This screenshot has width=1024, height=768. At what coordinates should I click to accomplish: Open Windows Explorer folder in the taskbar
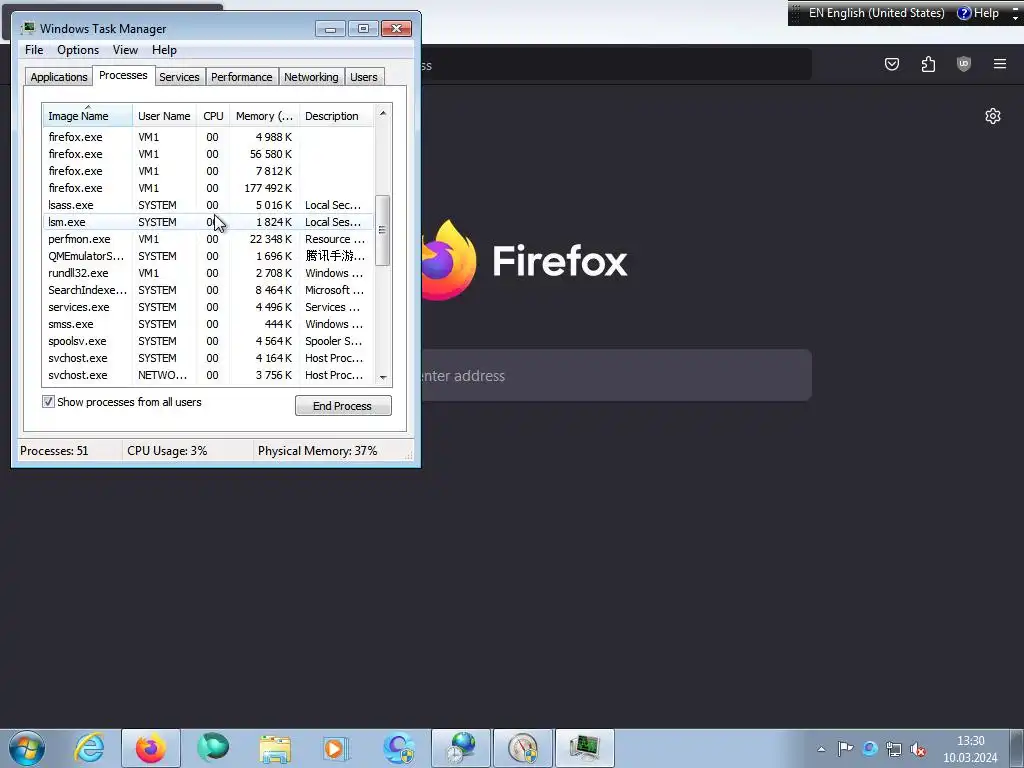click(x=275, y=748)
